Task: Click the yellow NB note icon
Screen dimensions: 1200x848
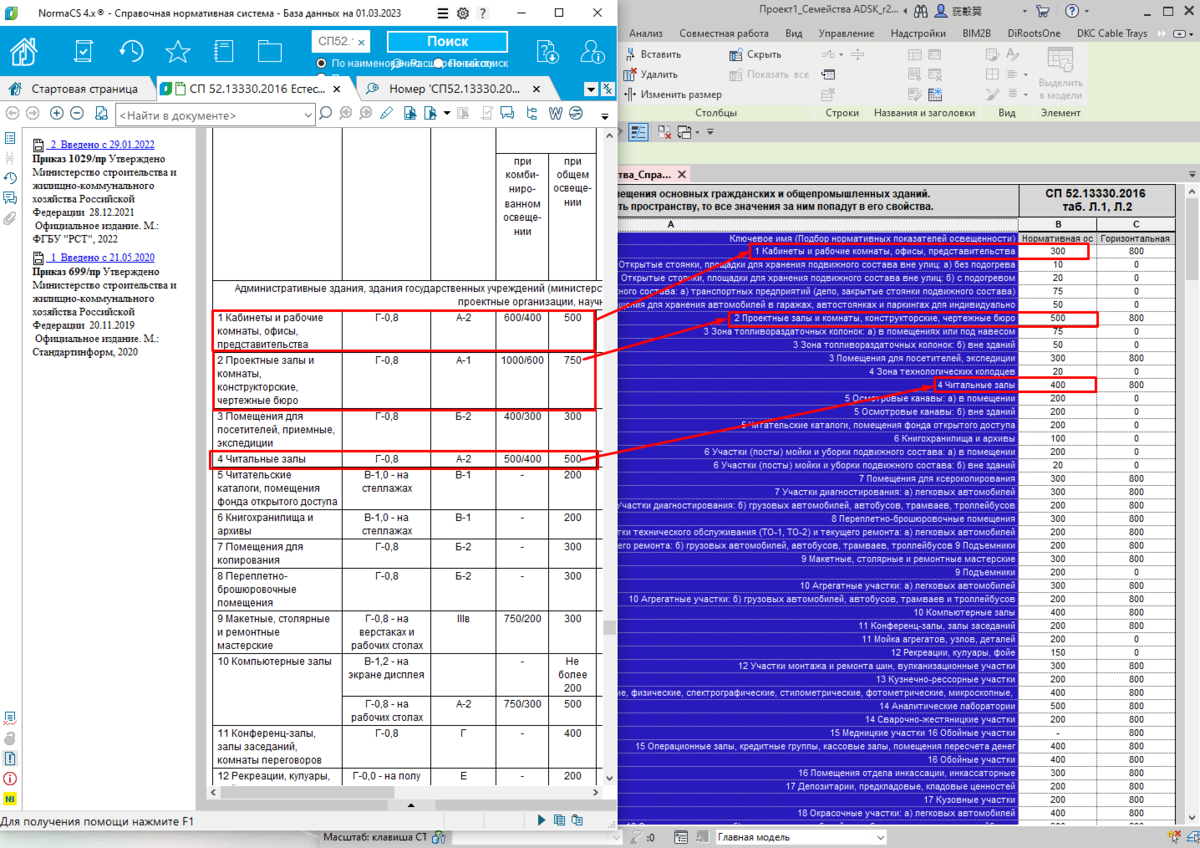Action: (x=10, y=798)
